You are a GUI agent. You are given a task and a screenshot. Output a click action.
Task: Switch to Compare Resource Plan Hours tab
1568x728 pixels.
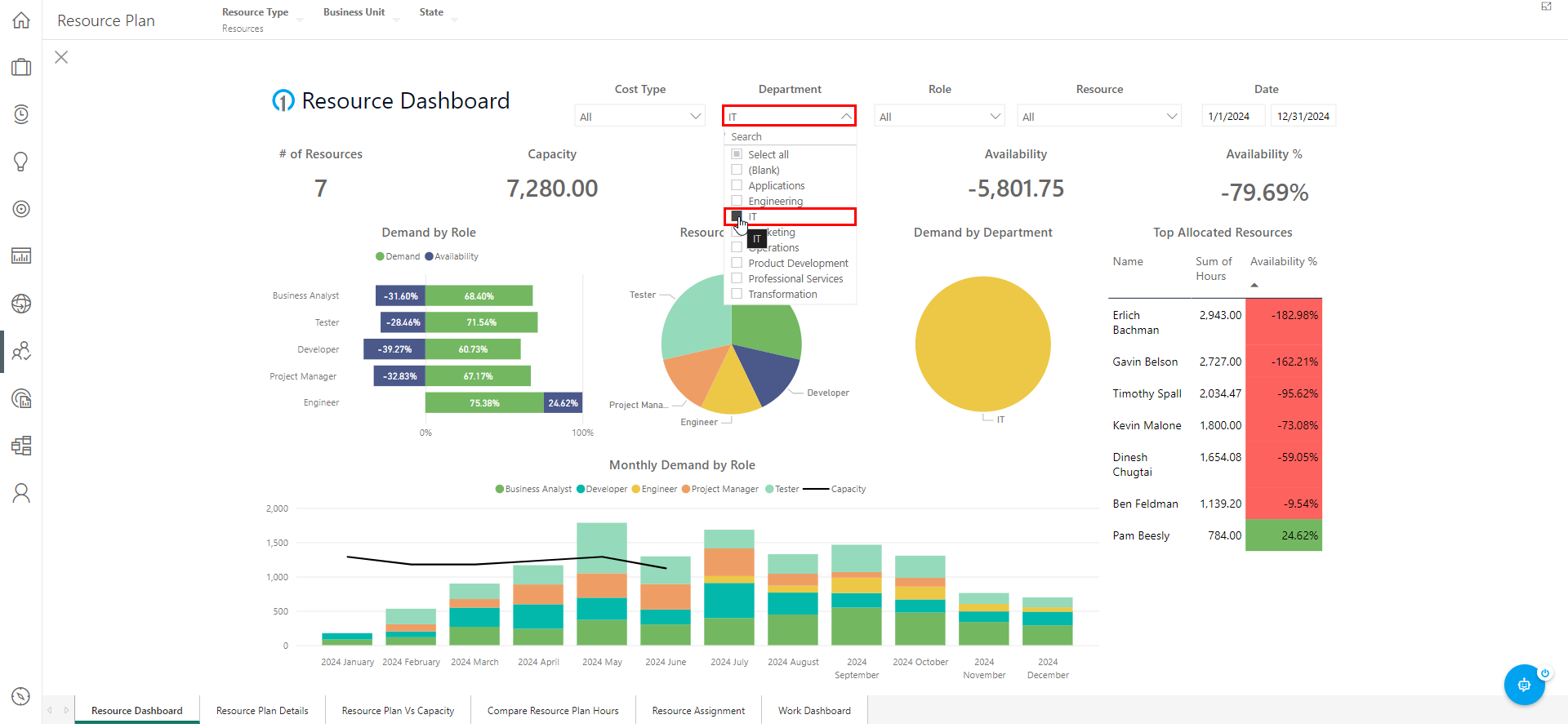(x=553, y=711)
